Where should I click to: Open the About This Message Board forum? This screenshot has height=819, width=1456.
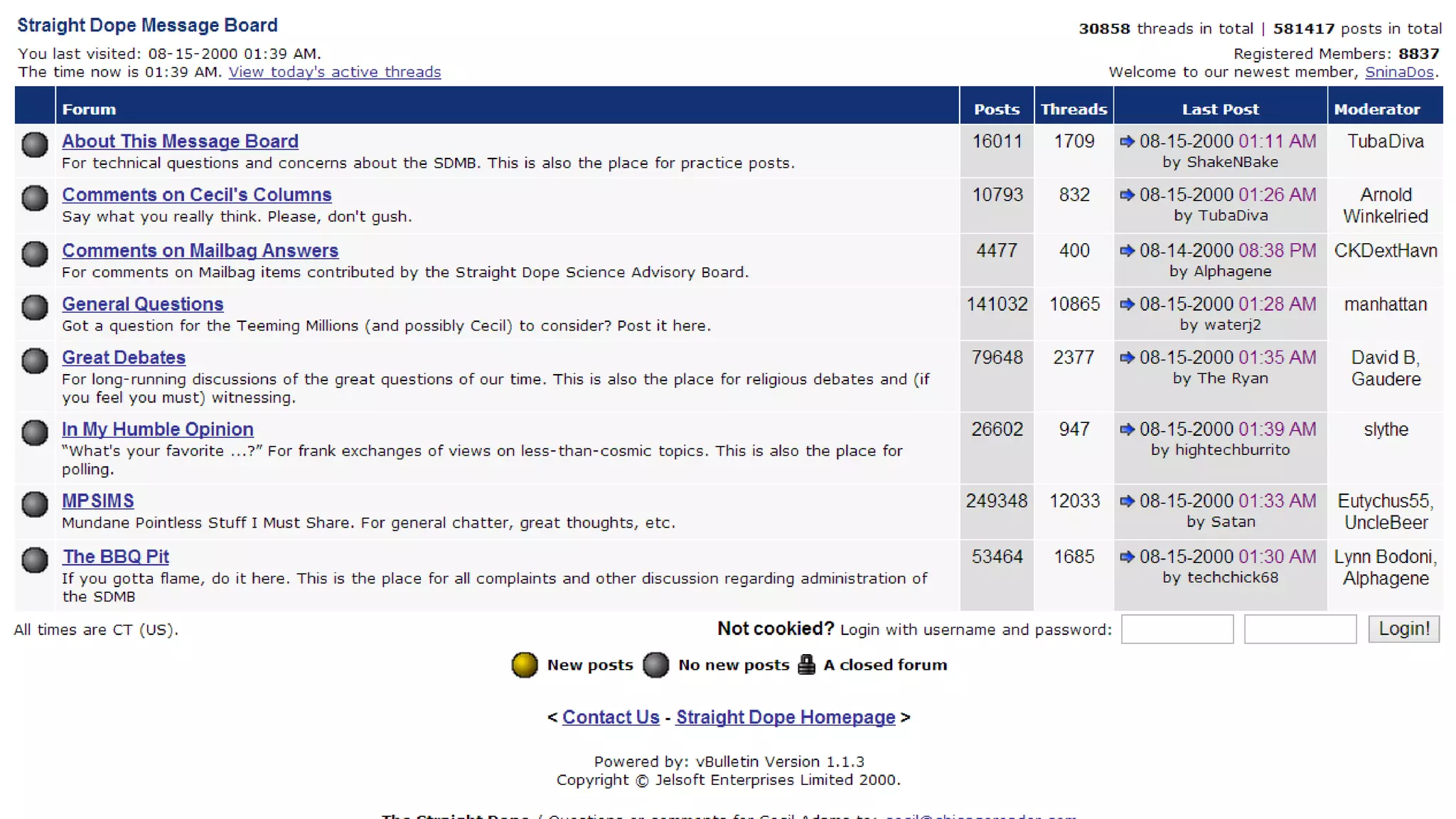(x=180, y=141)
